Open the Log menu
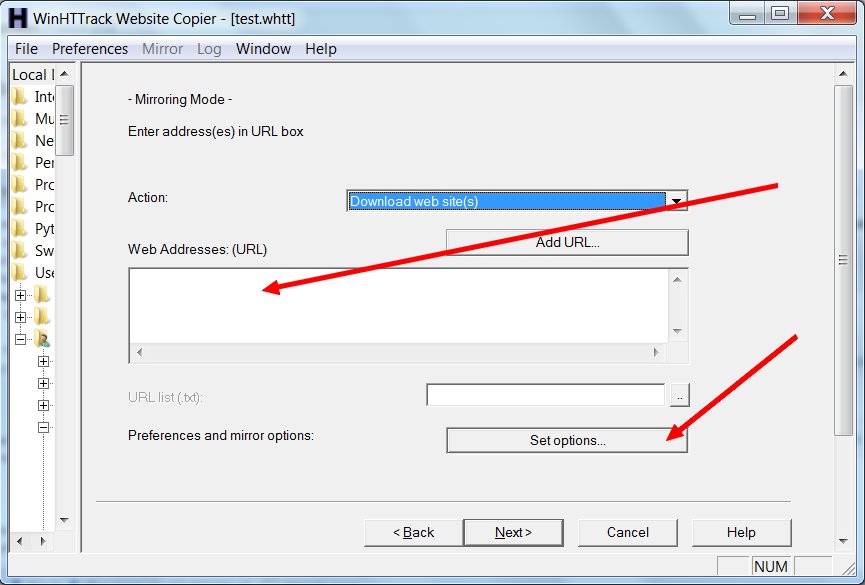The image size is (865, 585). coord(209,49)
